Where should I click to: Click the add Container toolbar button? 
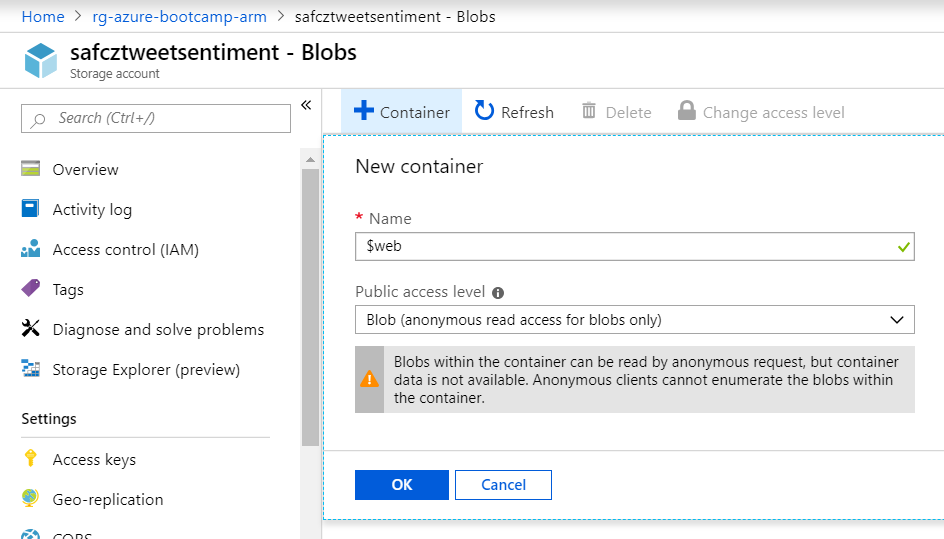402,112
